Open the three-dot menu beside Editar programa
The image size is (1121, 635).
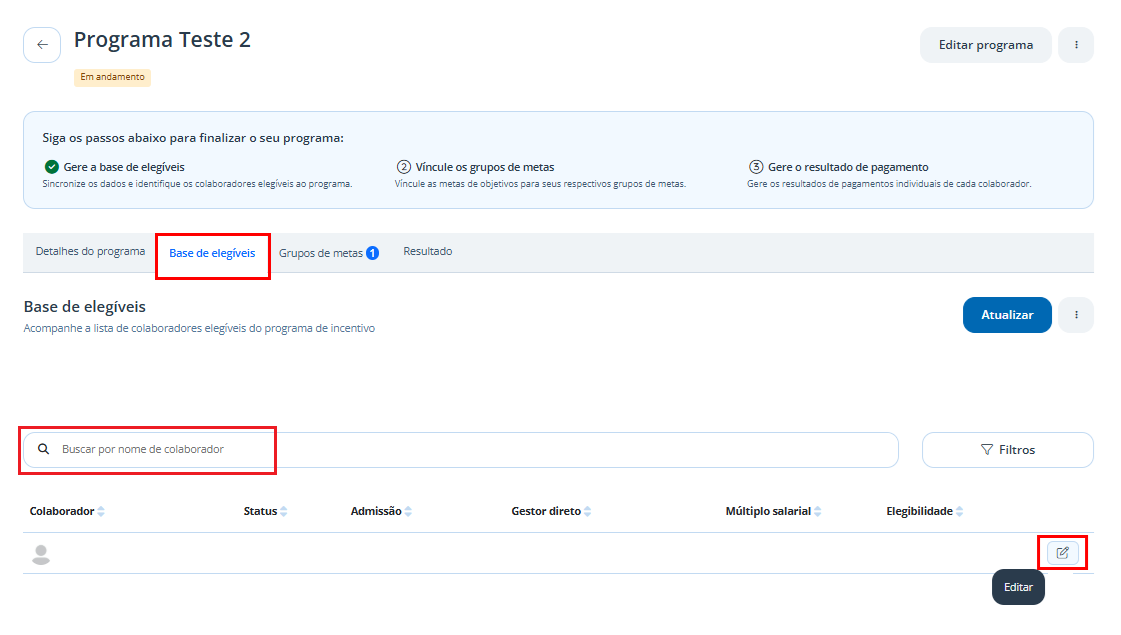point(1076,45)
